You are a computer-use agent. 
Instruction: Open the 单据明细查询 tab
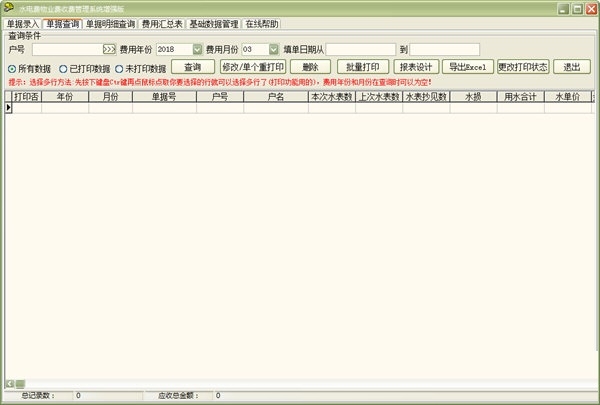[110, 24]
